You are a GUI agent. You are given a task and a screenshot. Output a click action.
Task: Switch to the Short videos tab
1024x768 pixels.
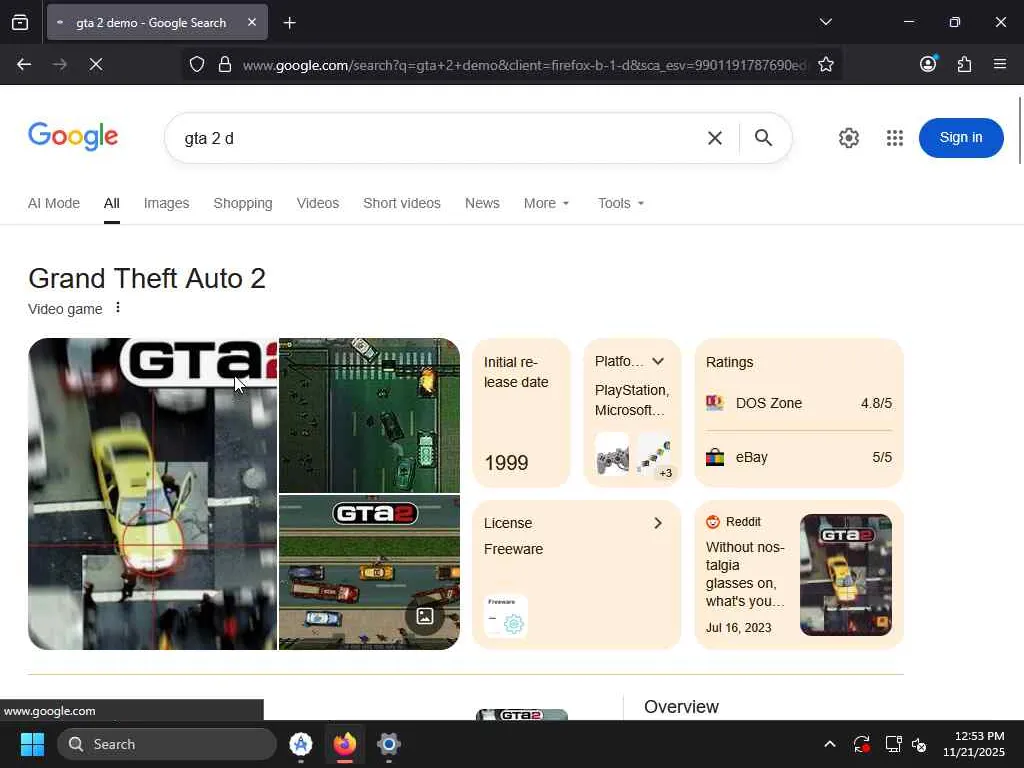[402, 203]
